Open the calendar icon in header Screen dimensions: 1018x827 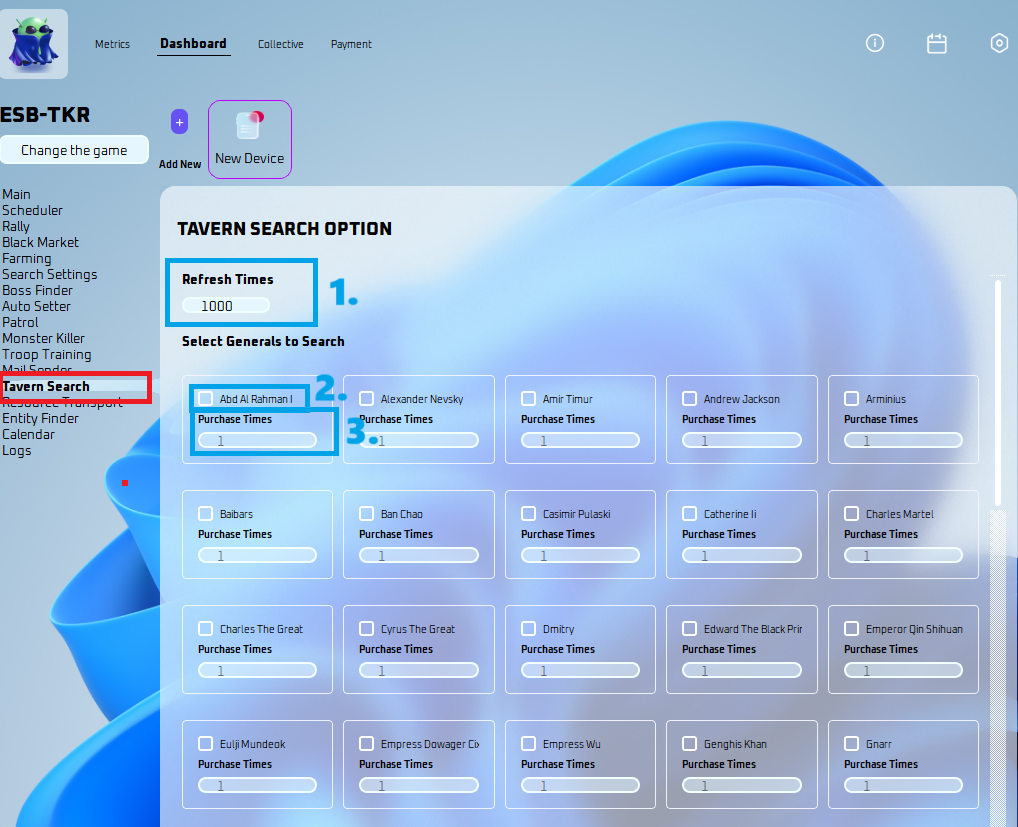coord(936,43)
